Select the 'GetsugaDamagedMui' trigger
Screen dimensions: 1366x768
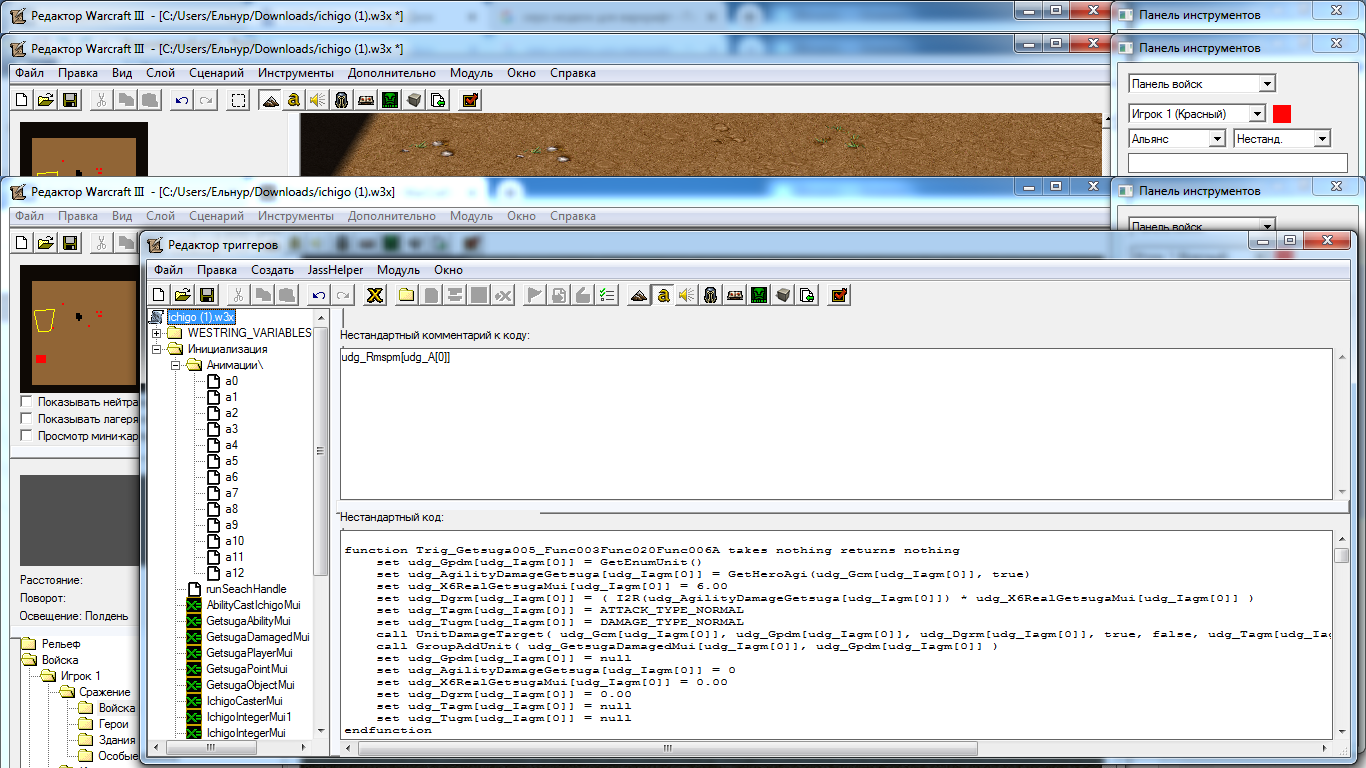pyautogui.click(x=258, y=637)
